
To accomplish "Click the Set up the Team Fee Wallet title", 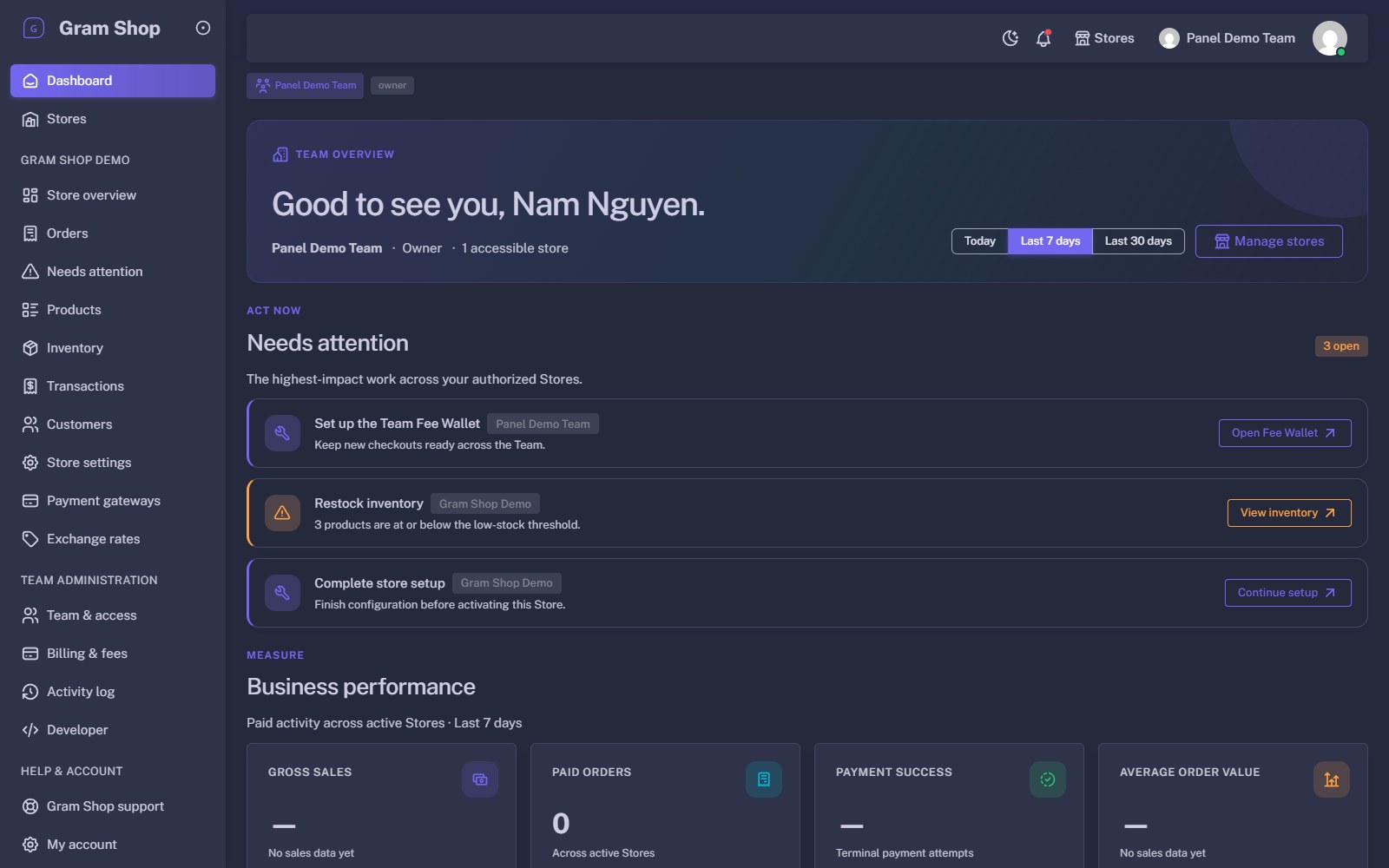I will [397, 424].
